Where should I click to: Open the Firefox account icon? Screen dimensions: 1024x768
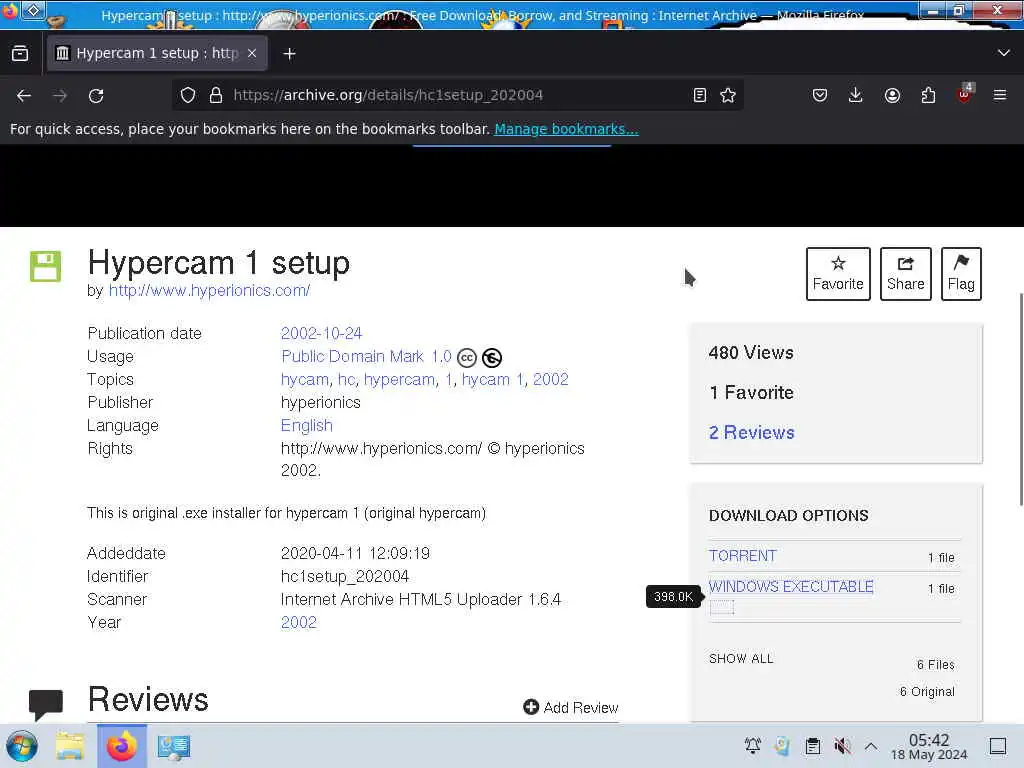[892, 95]
